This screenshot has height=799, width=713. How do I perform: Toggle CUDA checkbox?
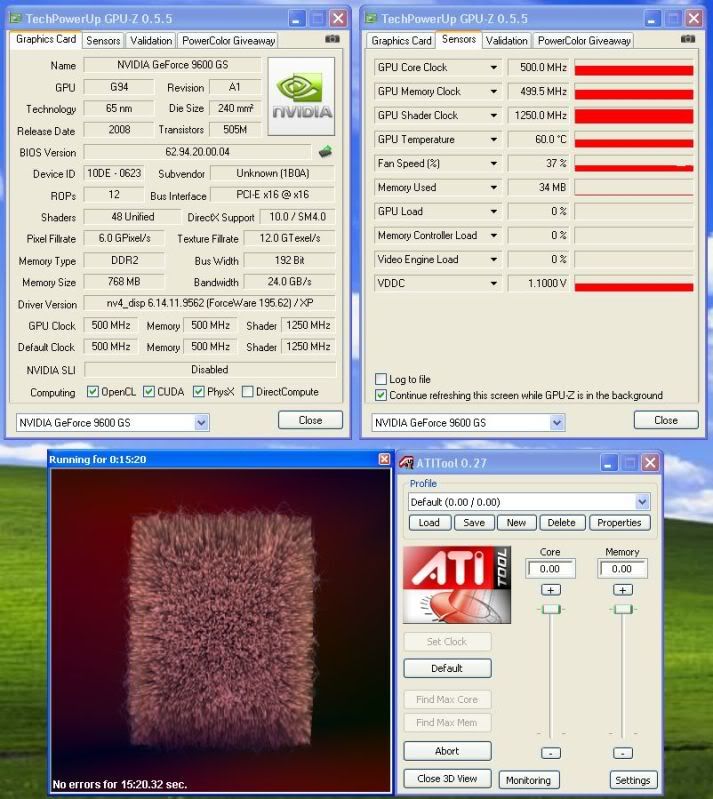pyautogui.click(x=149, y=391)
